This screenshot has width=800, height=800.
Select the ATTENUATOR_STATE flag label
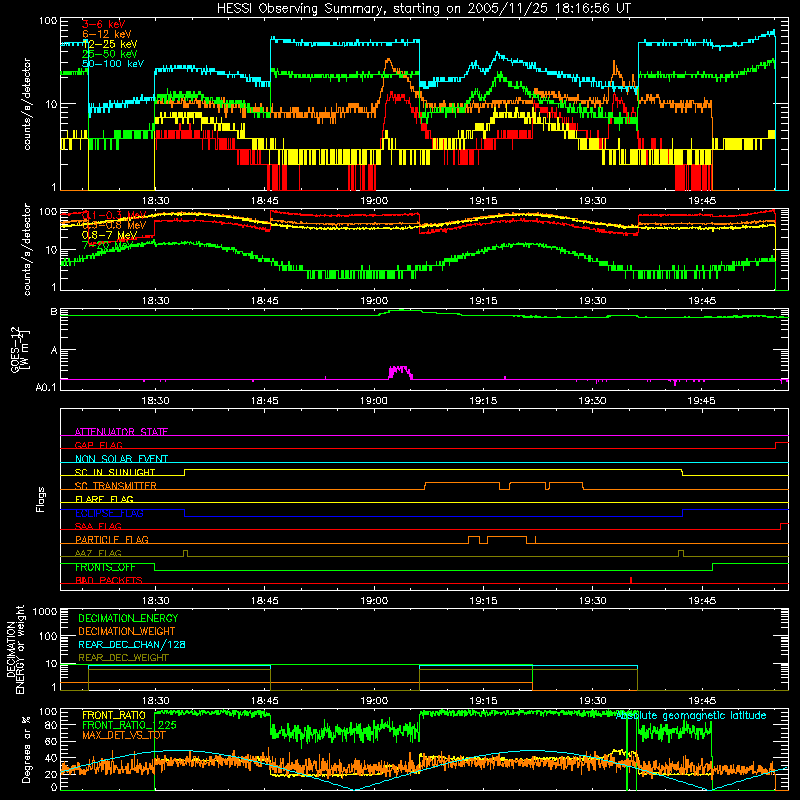121,432
